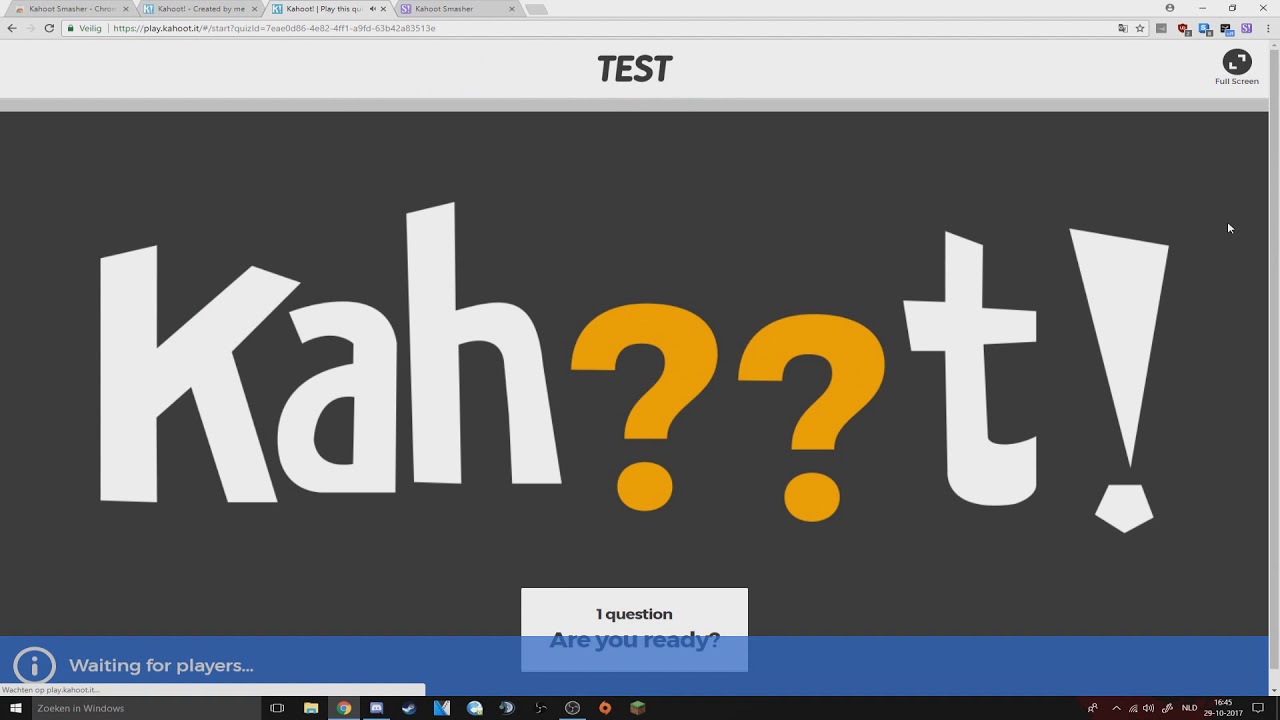
Task: Click the browser forward arrow
Action: point(30,28)
